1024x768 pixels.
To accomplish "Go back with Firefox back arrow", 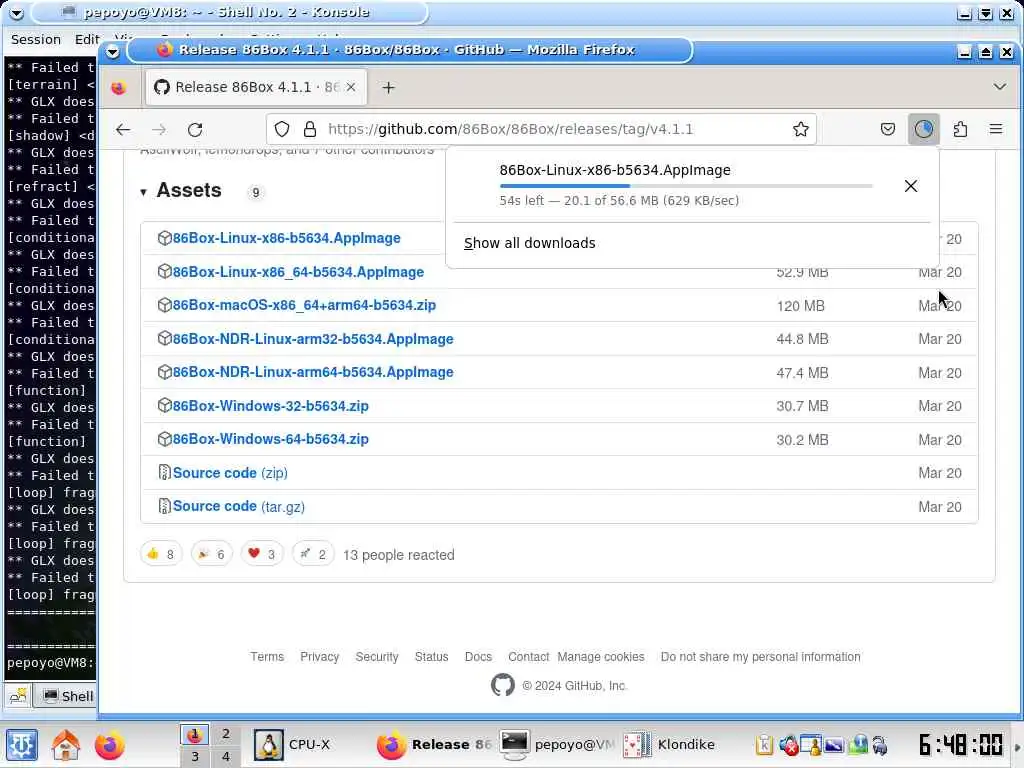I will (123, 129).
